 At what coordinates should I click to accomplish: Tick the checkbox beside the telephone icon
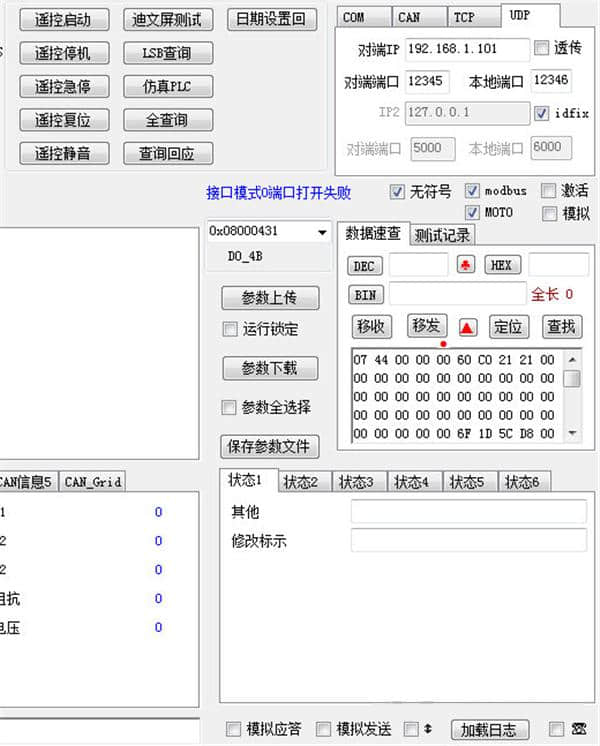pos(557,729)
